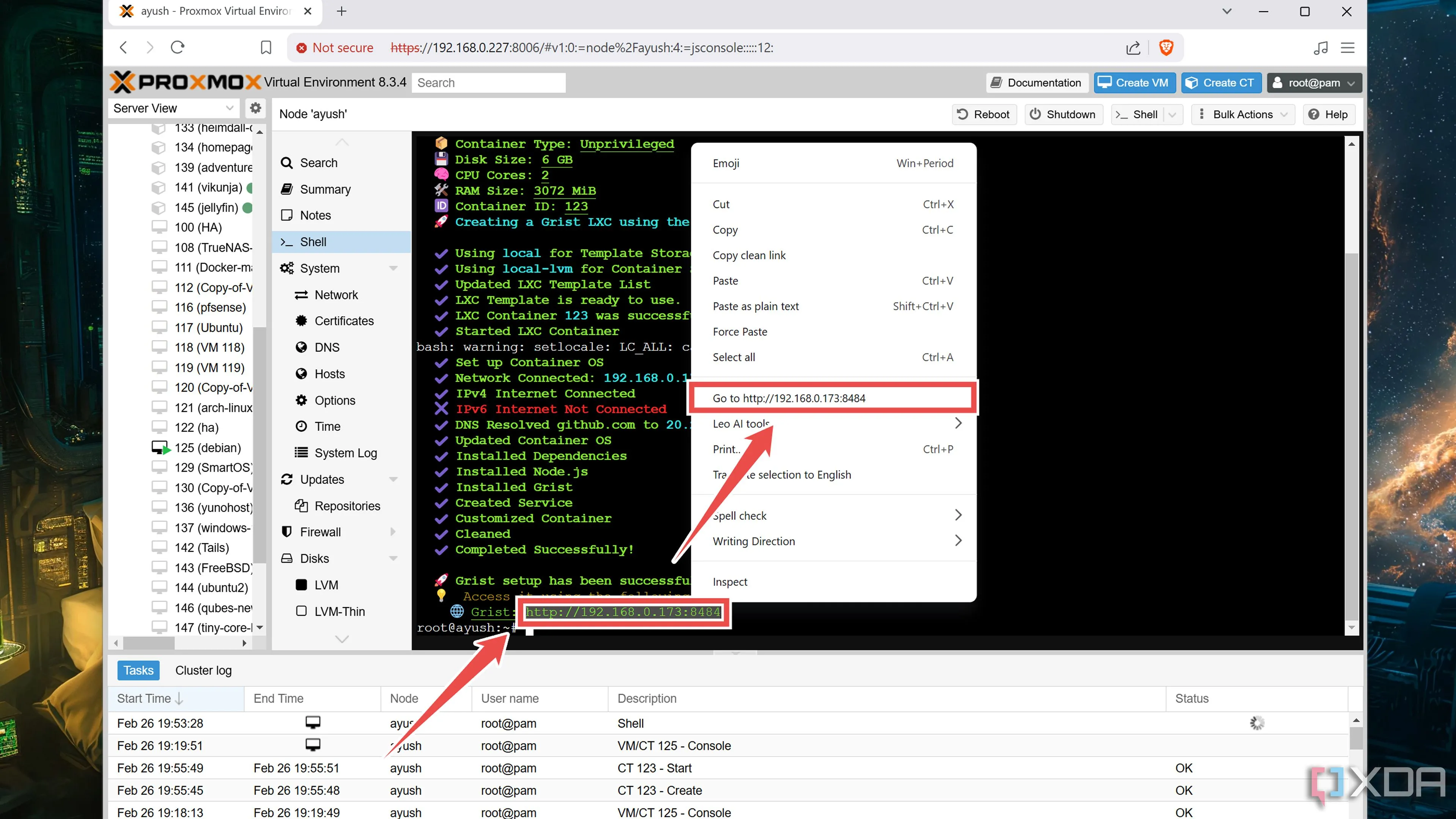
Task: Open the Server View settings gear
Action: point(256,107)
